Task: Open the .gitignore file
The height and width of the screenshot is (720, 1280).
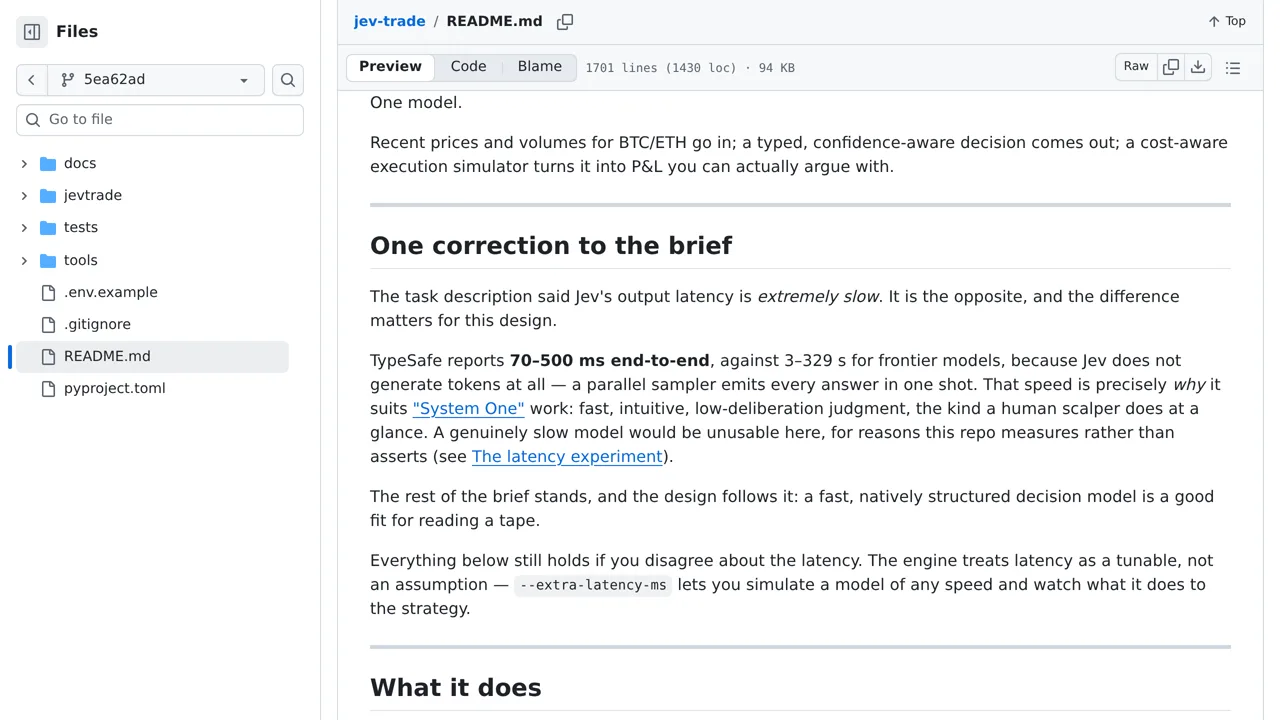Action: [97, 324]
